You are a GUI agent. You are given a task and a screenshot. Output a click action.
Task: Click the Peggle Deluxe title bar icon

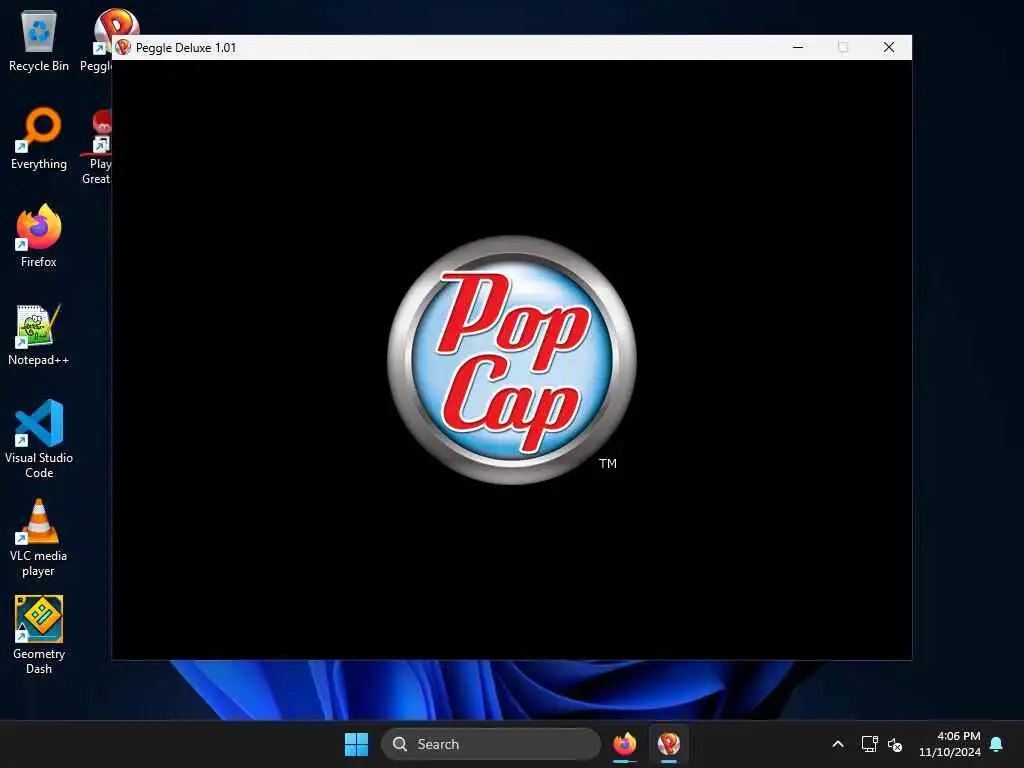pos(123,48)
